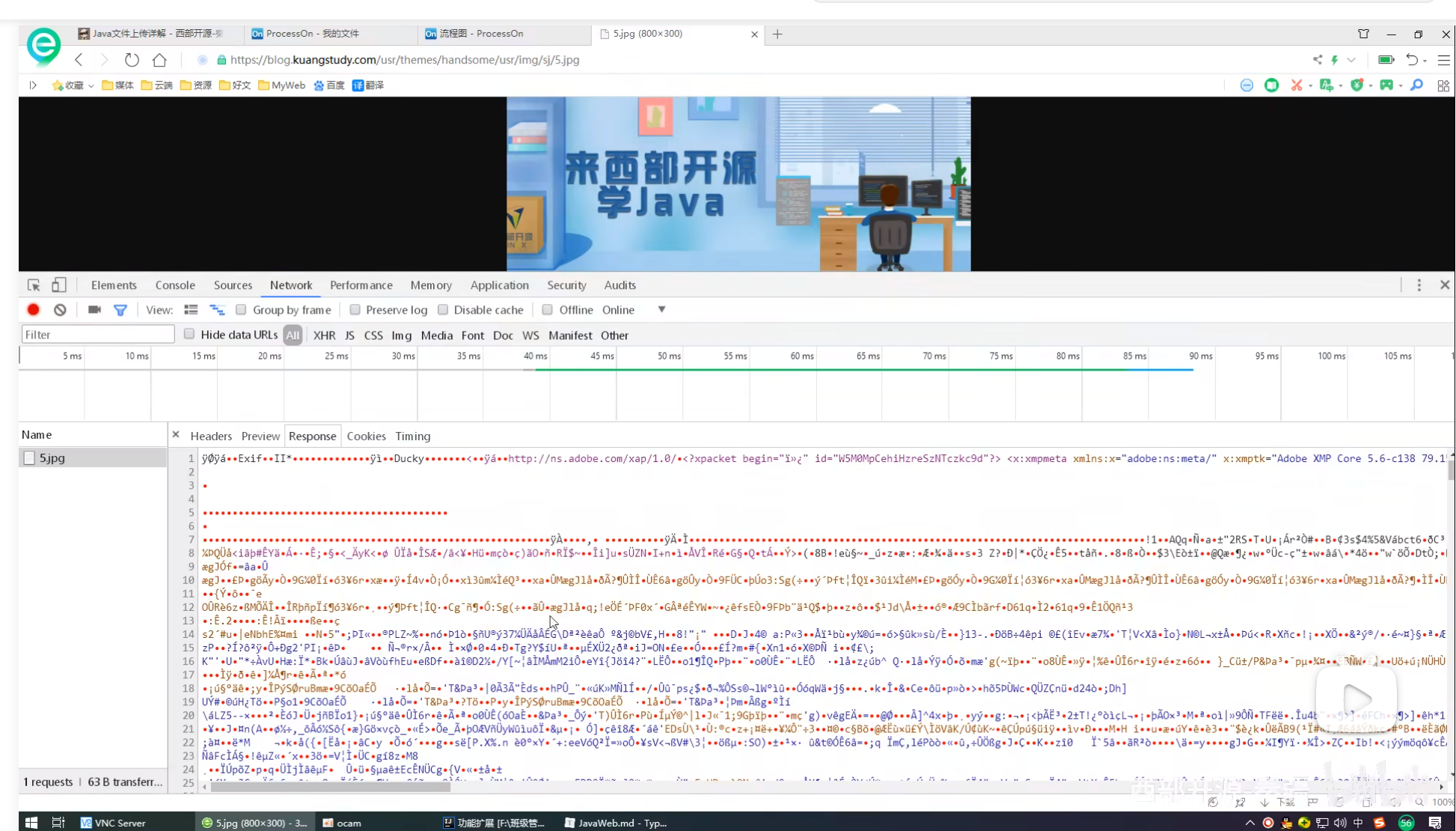The width and height of the screenshot is (1456, 831).
Task: Expand the 收藏 bookmarks dropdown arrow
Action: pos(91,86)
